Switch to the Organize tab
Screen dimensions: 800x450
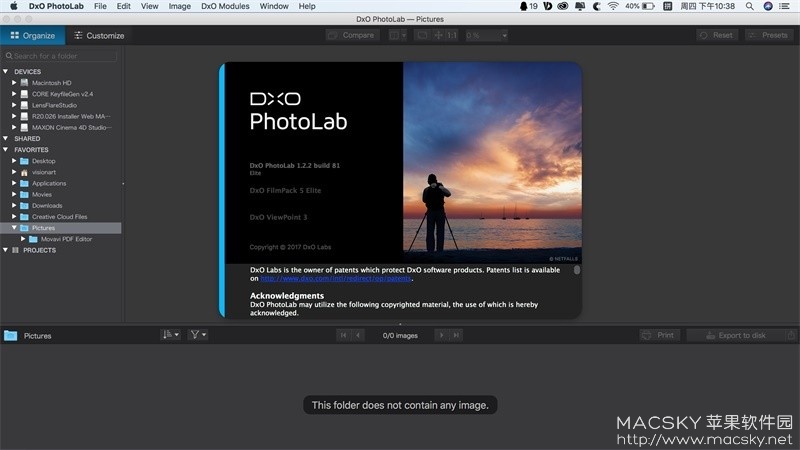(x=33, y=35)
